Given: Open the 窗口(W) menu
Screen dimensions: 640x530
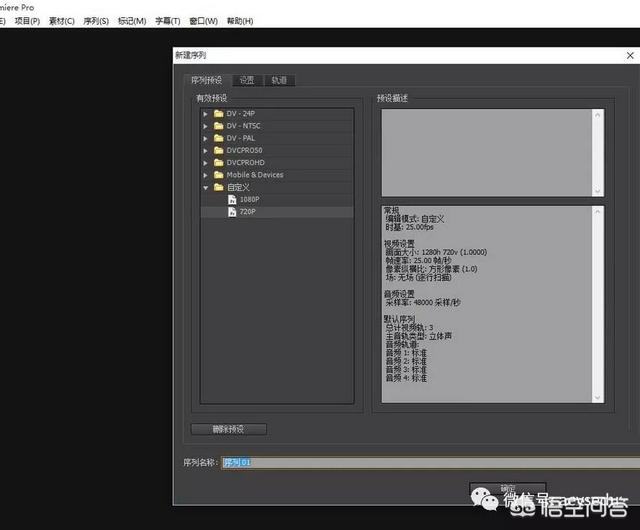Looking at the screenshot, I should click(x=204, y=21).
